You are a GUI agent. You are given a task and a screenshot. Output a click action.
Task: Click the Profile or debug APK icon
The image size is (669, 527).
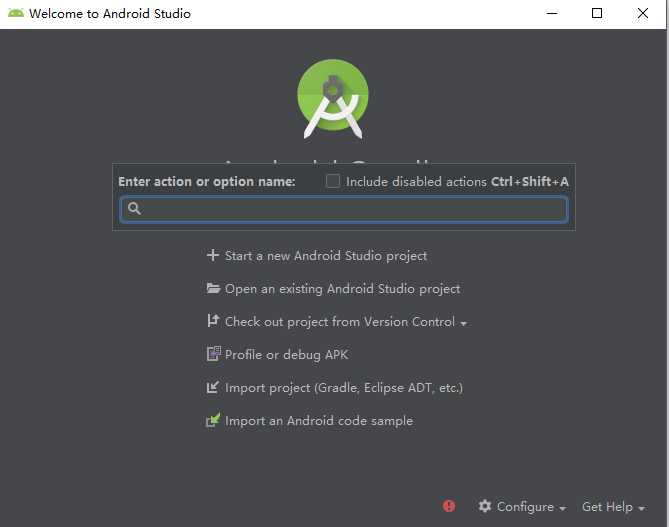click(212, 354)
